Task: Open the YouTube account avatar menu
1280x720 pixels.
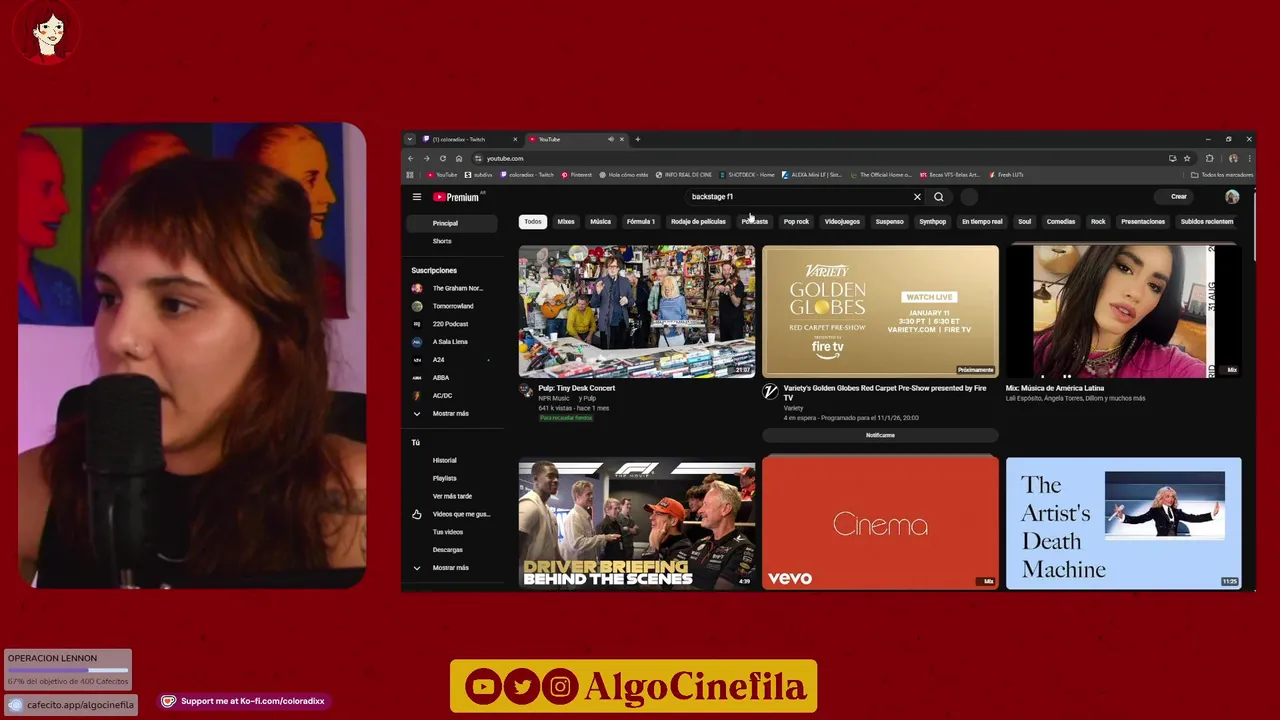Action: pos(1232,197)
